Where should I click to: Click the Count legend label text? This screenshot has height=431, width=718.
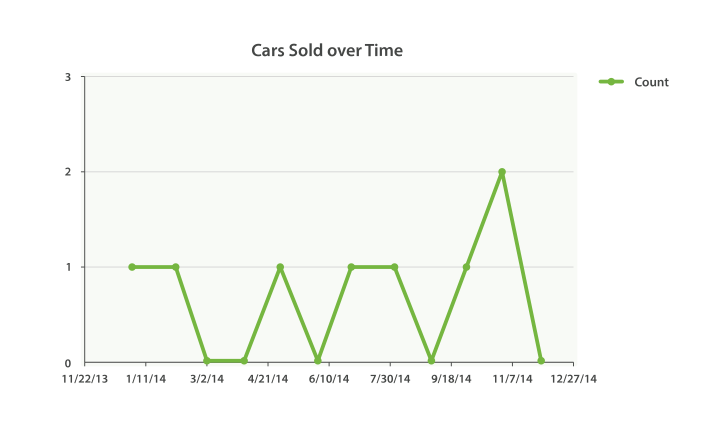(651, 82)
